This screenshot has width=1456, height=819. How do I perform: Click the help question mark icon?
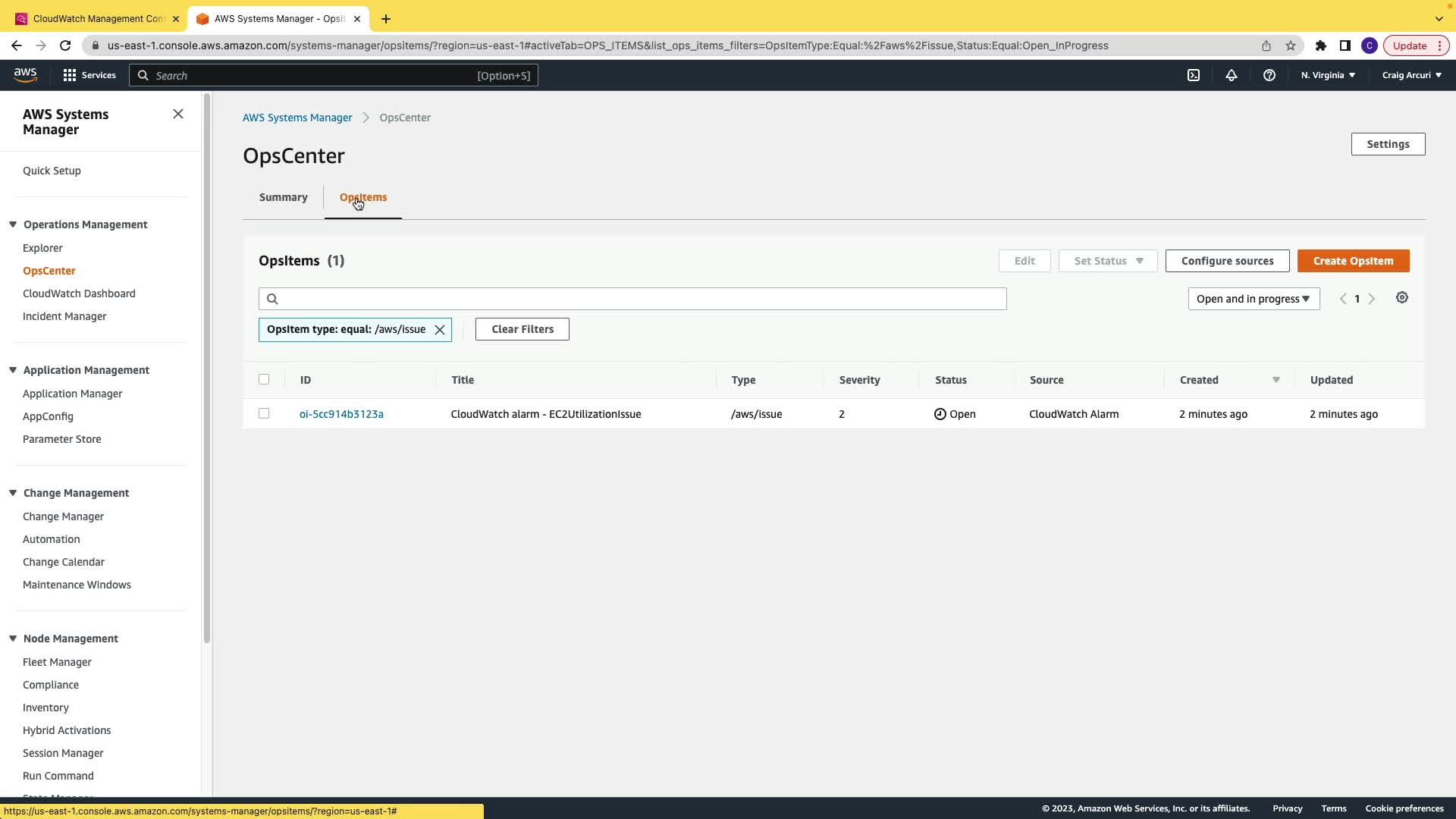pyautogui.click(x=1269, y=75)
